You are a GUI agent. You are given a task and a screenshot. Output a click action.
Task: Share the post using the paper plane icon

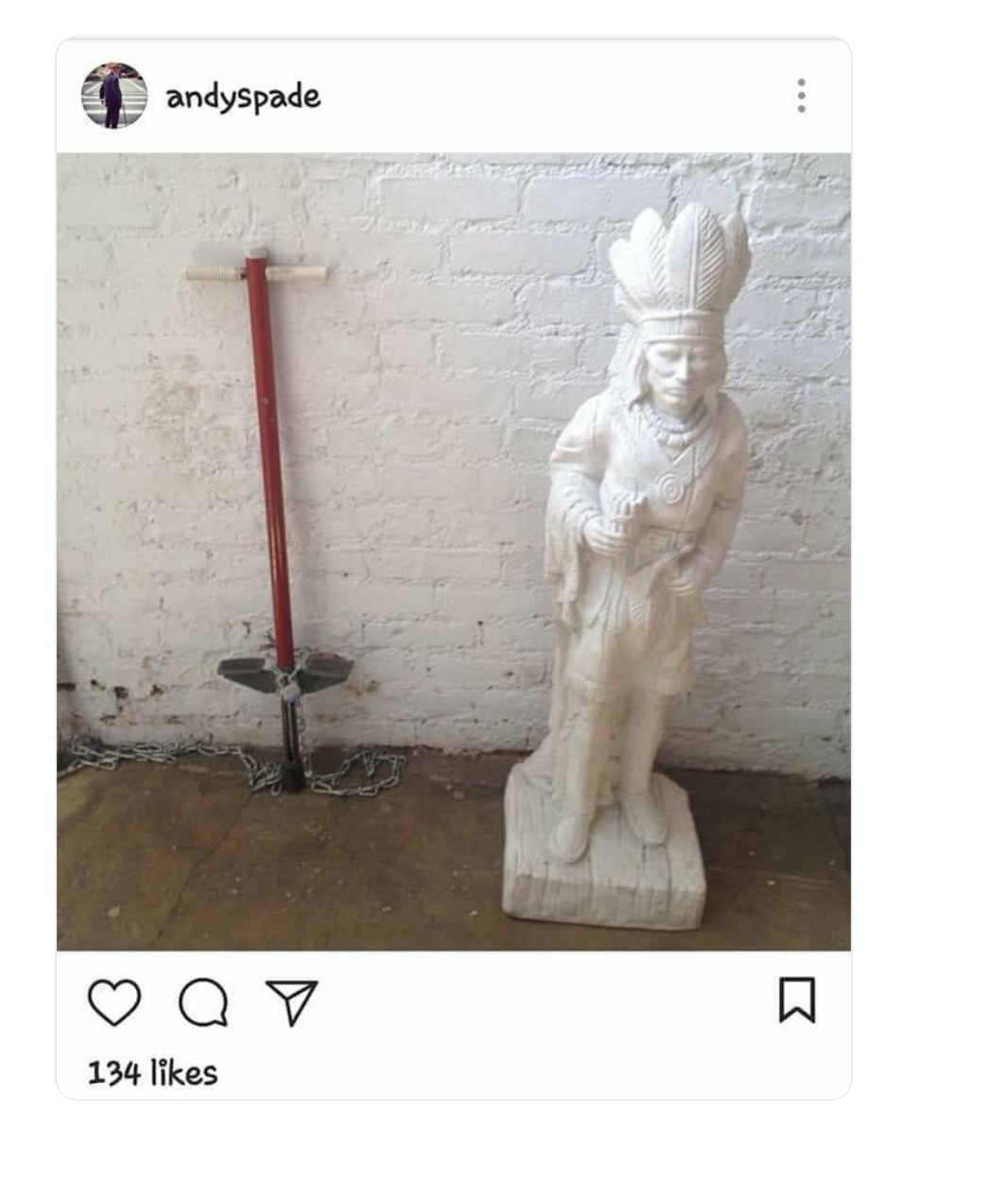[x=291, y=1002]
